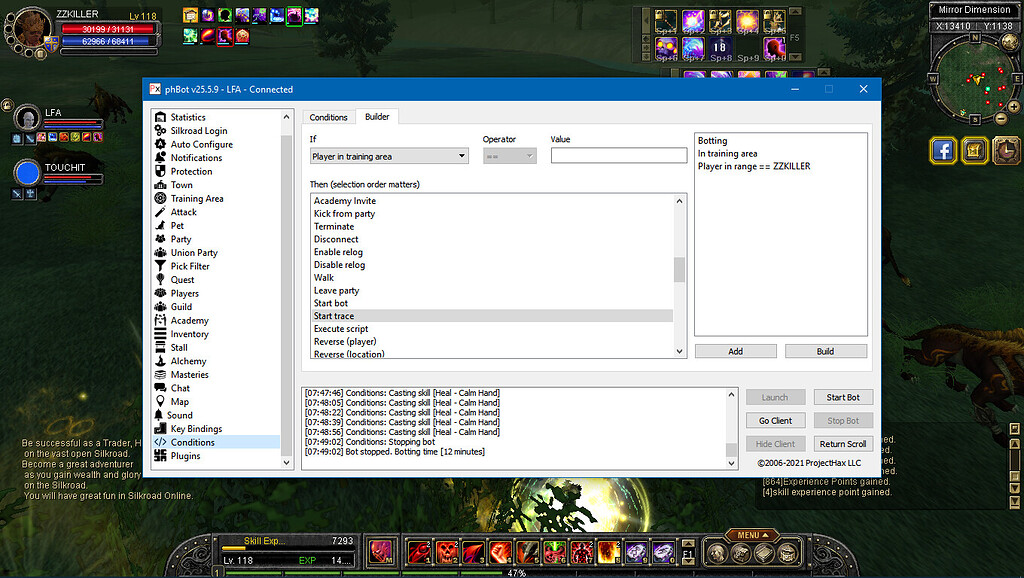This screenshot has width=1024, height=578.
Task: Select the Start trace action
Action: [492, 316]
